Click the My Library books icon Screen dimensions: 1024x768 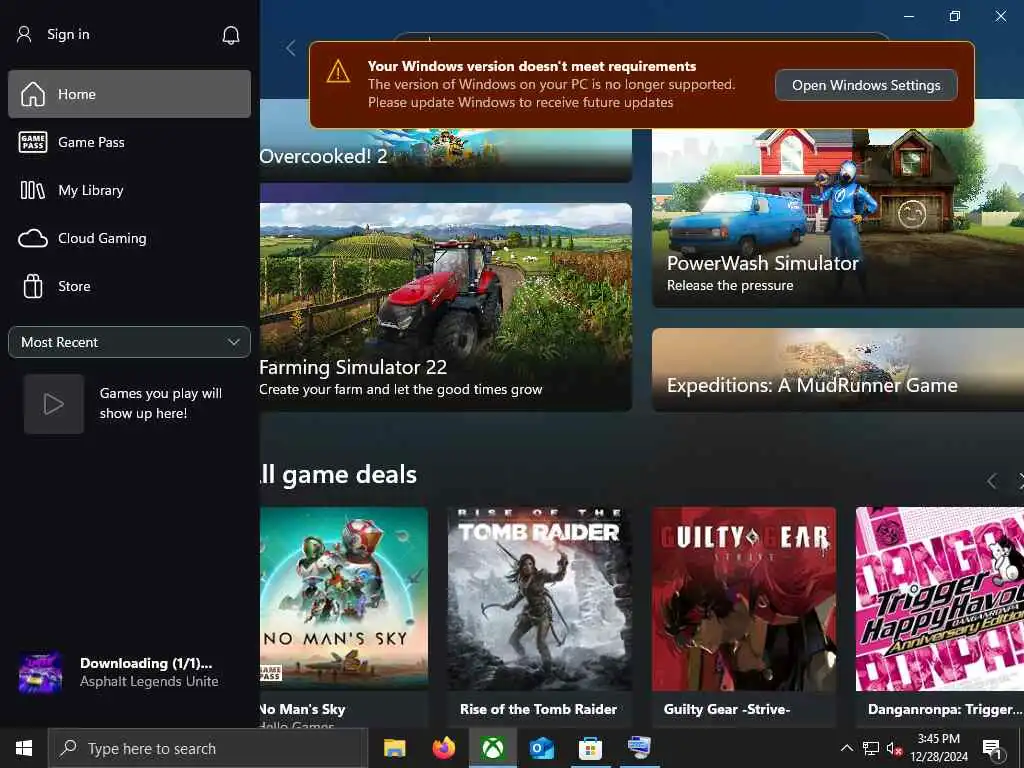tap(33, 190)
